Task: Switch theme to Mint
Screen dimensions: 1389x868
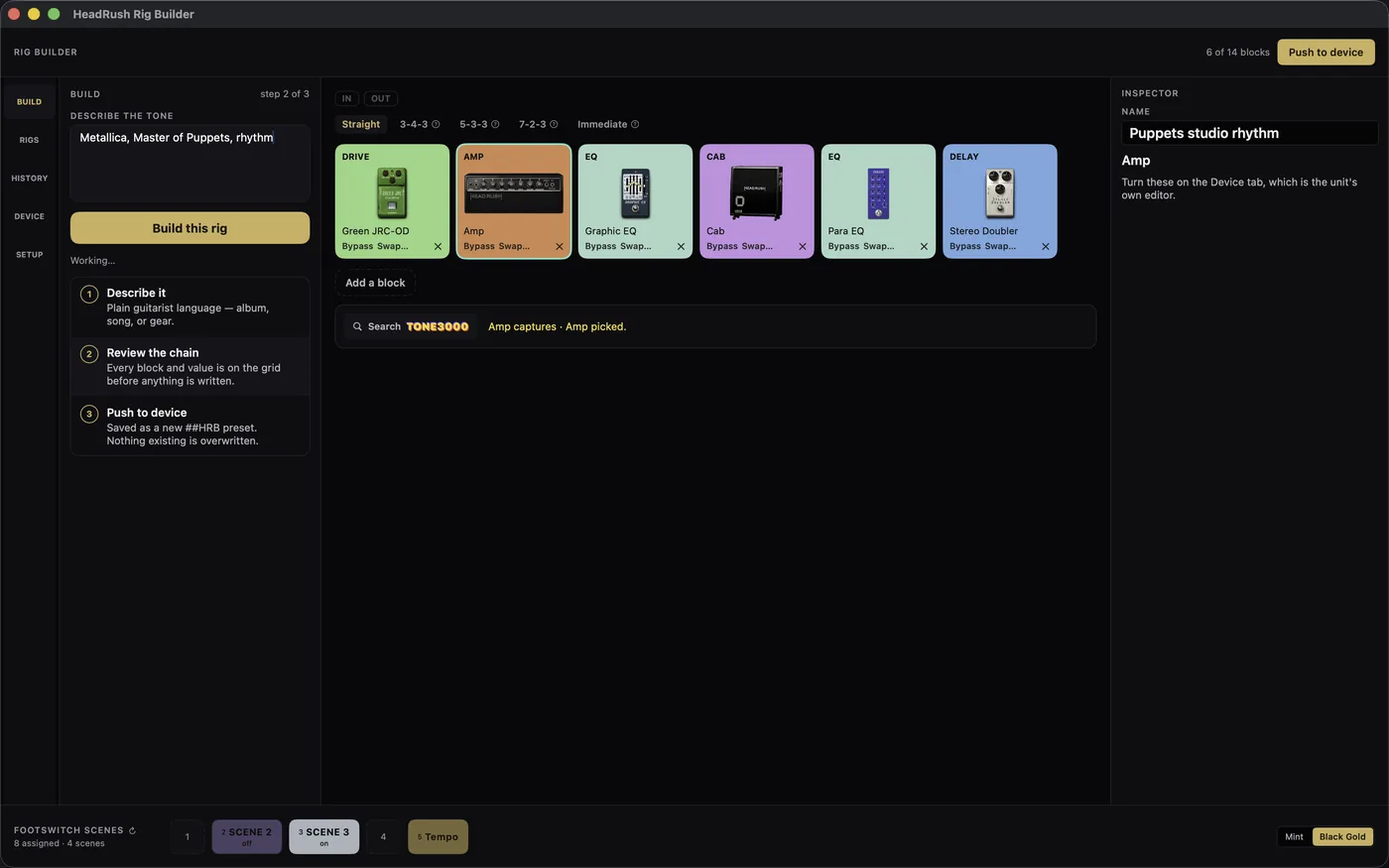Action: pyautogui.click(x=1295, y=836)
